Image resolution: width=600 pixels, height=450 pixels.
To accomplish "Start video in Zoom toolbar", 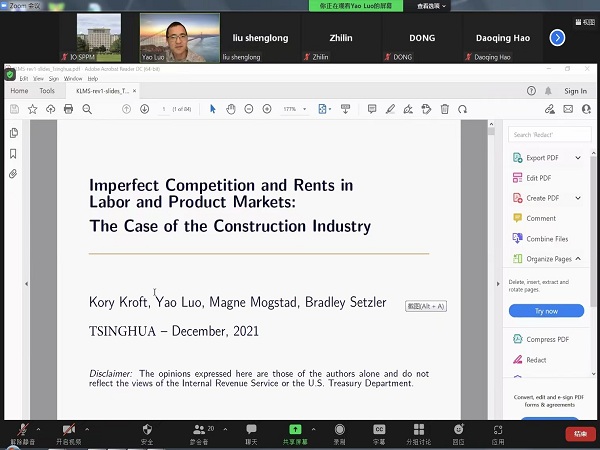I will point(68,430).
